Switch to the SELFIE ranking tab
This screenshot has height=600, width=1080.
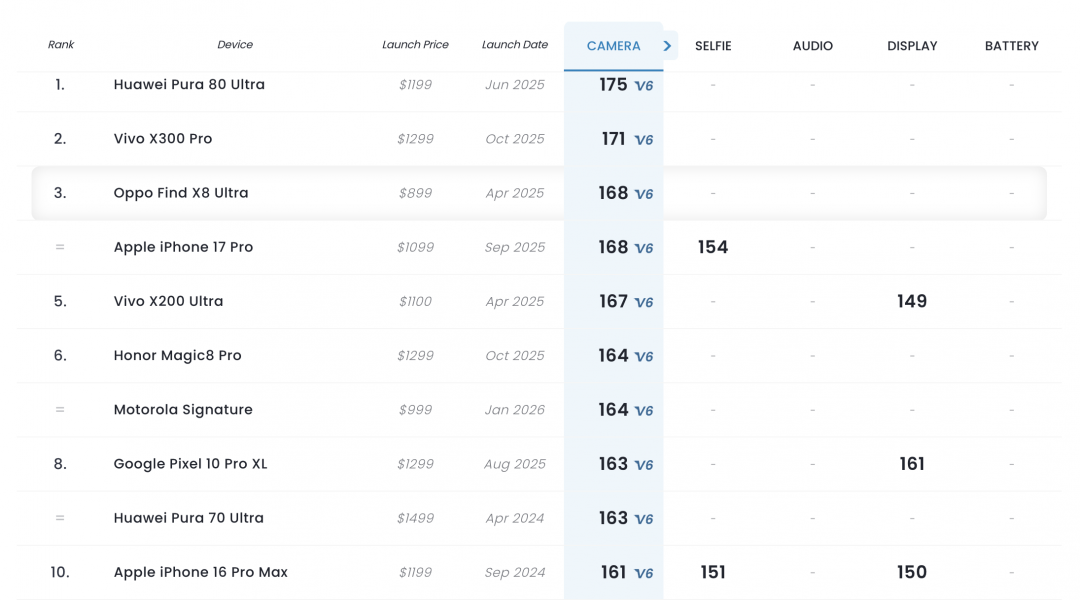(713, 46)
